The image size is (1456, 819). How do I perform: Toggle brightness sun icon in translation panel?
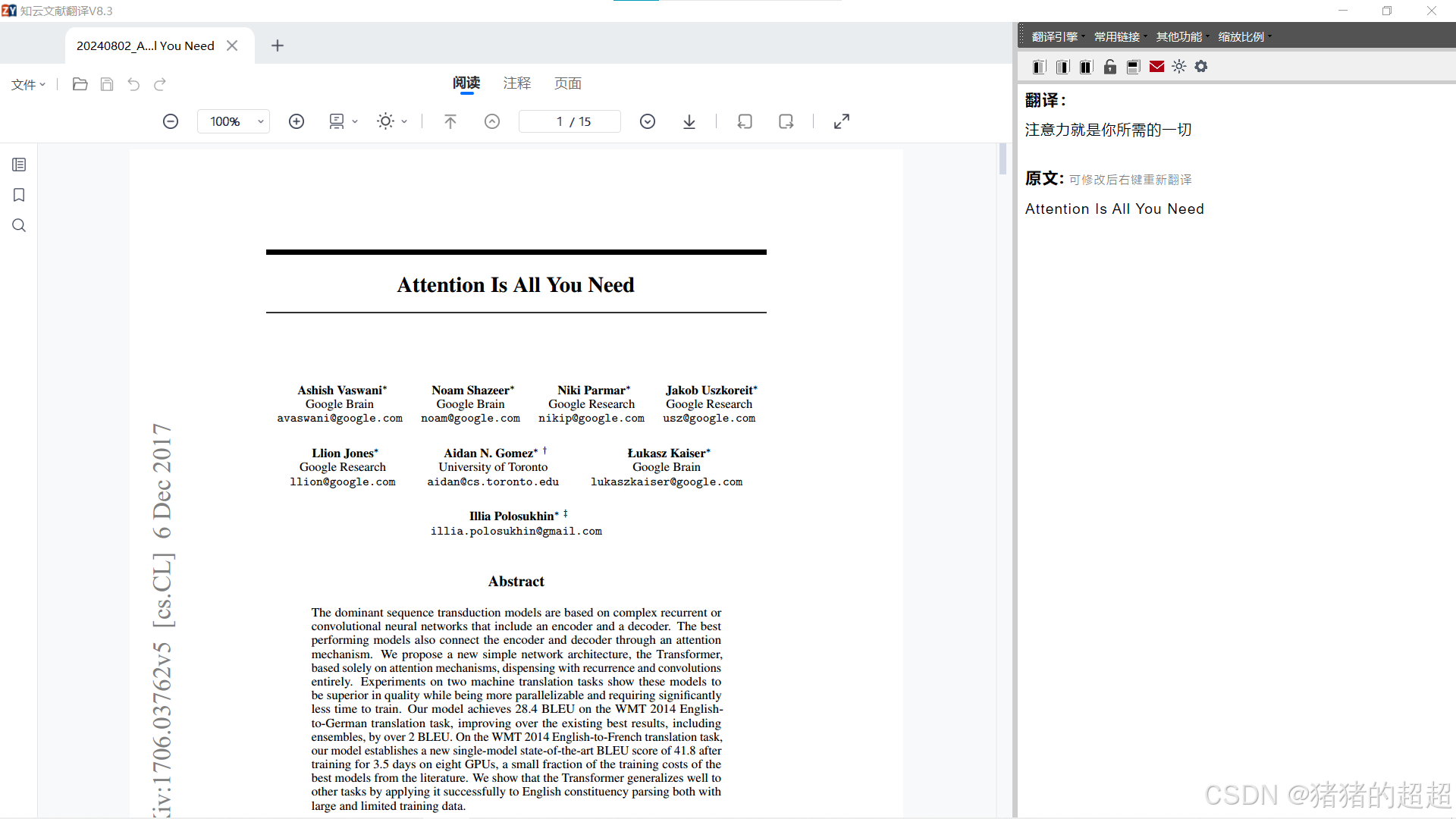(x=1178, y=67)
